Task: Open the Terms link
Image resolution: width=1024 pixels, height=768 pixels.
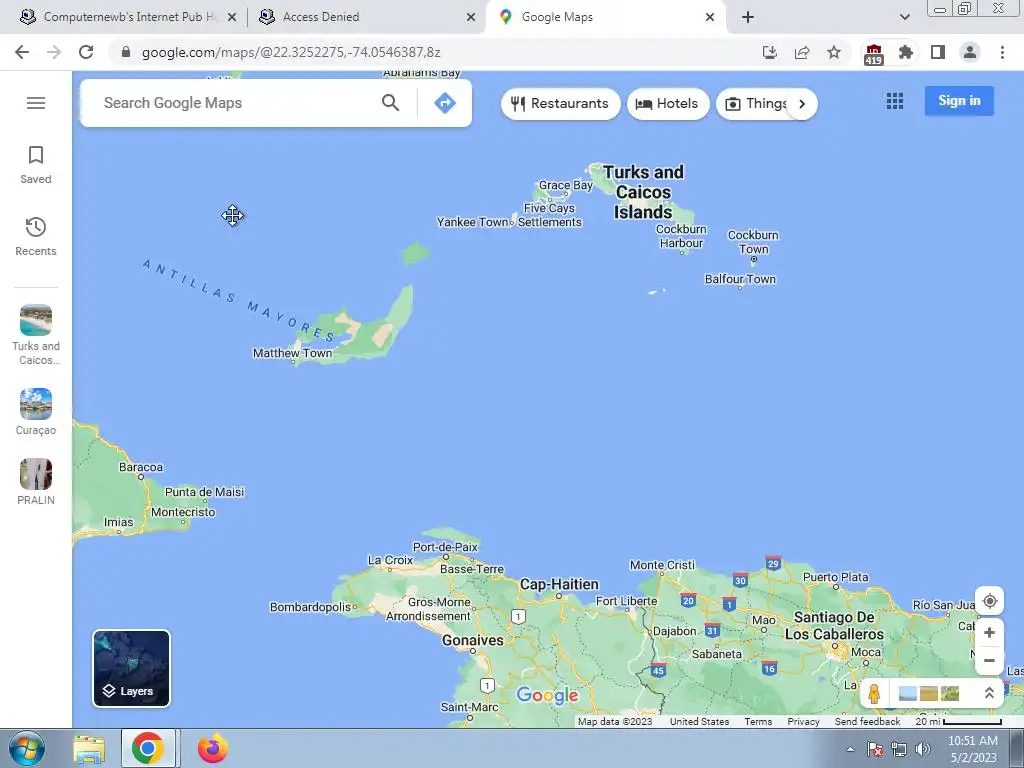Action: click(x=758, y=722)
